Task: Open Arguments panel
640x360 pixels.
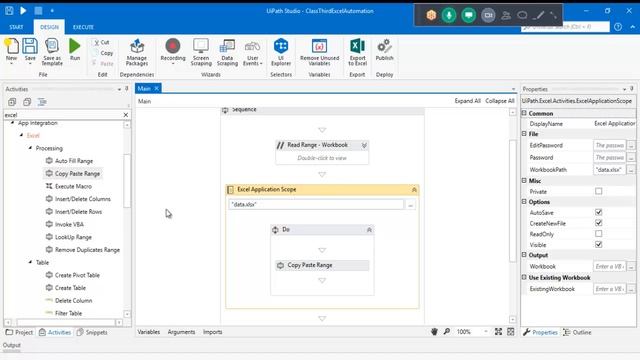Action: [x=181, y=332]
